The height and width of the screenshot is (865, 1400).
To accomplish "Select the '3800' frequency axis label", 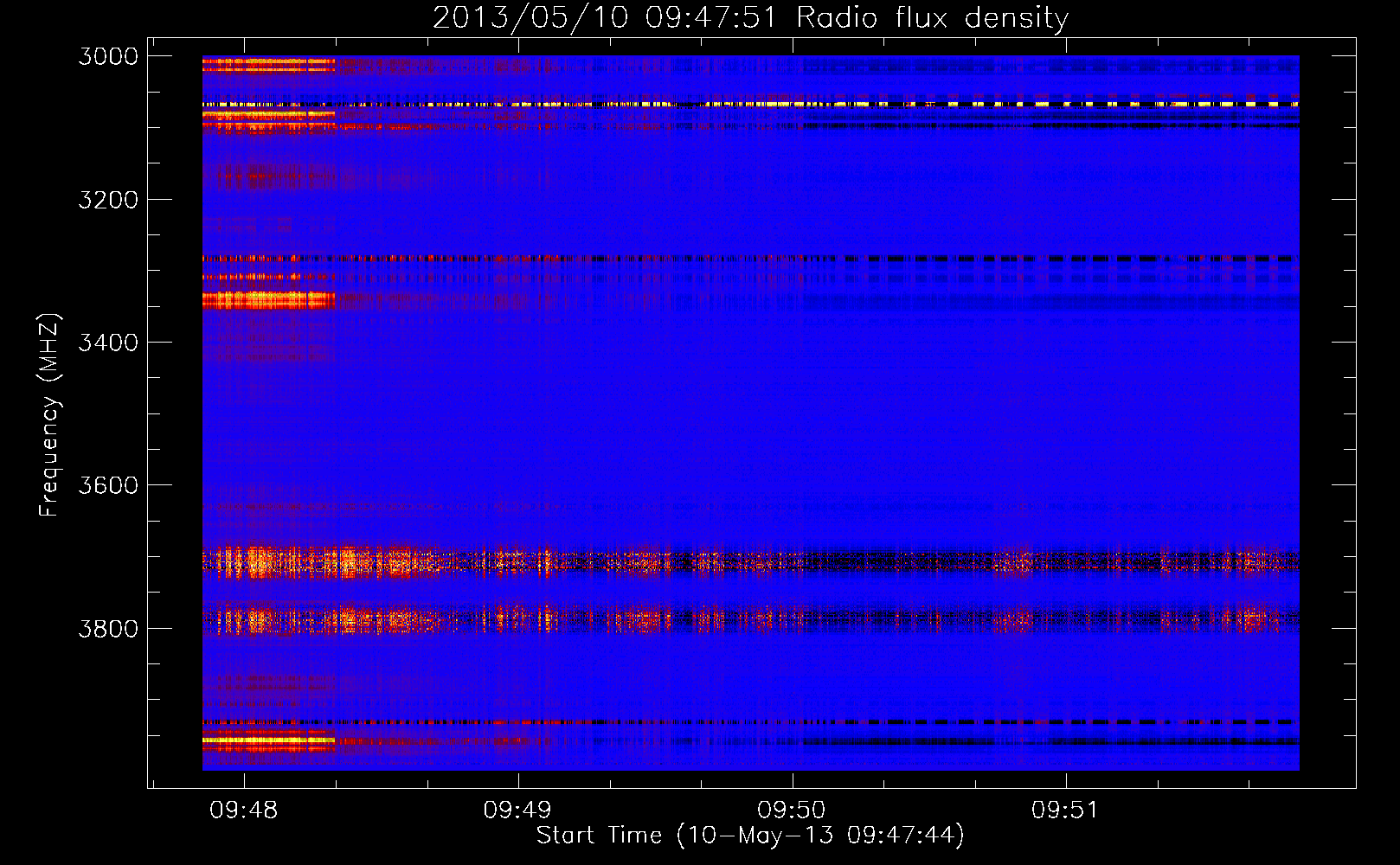I will pyautogui.click(x=108, y=628).
